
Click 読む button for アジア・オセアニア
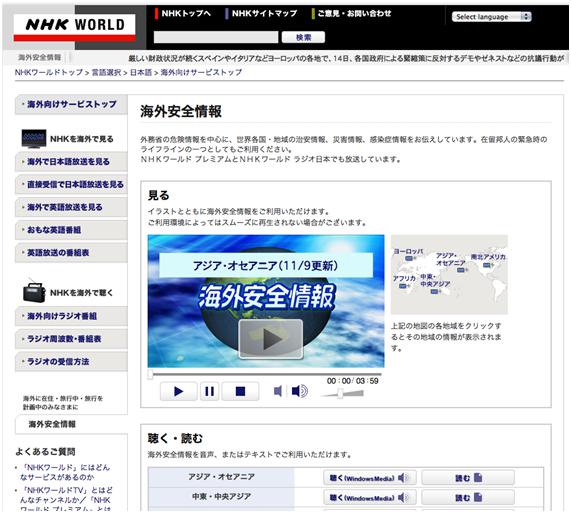[468, 478]
